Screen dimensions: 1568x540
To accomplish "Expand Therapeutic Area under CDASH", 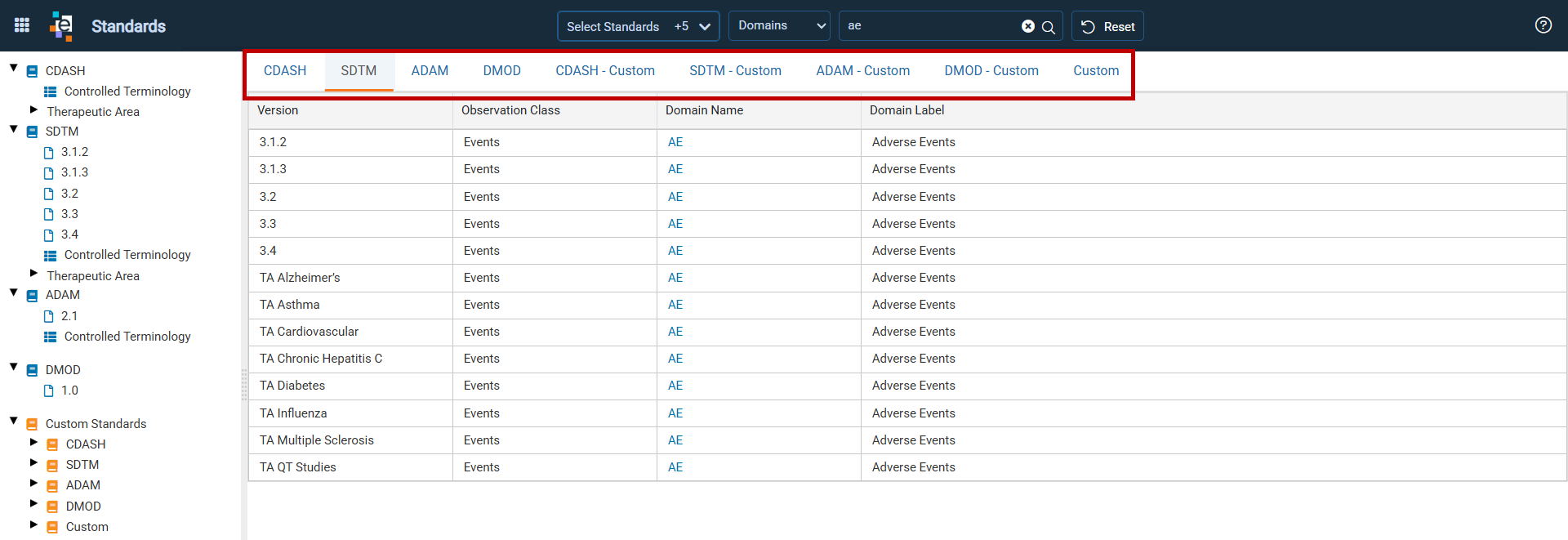I will (33, 109).
